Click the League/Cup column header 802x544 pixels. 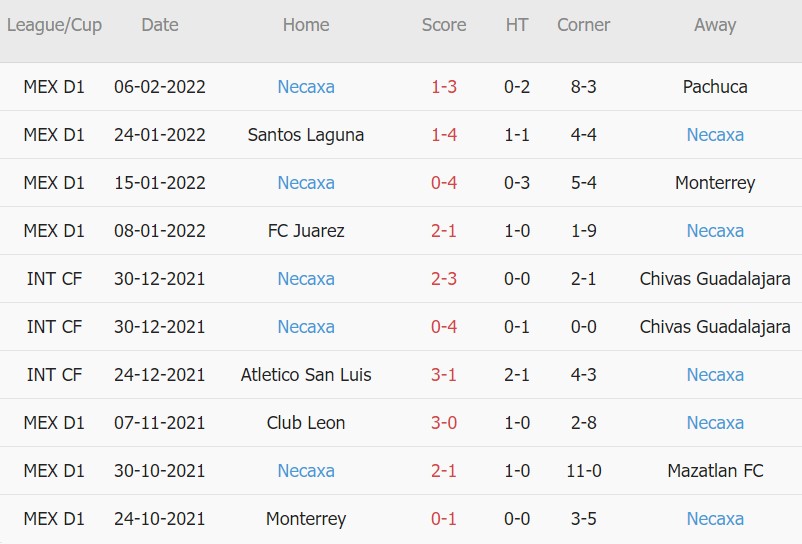click(54, 25)
